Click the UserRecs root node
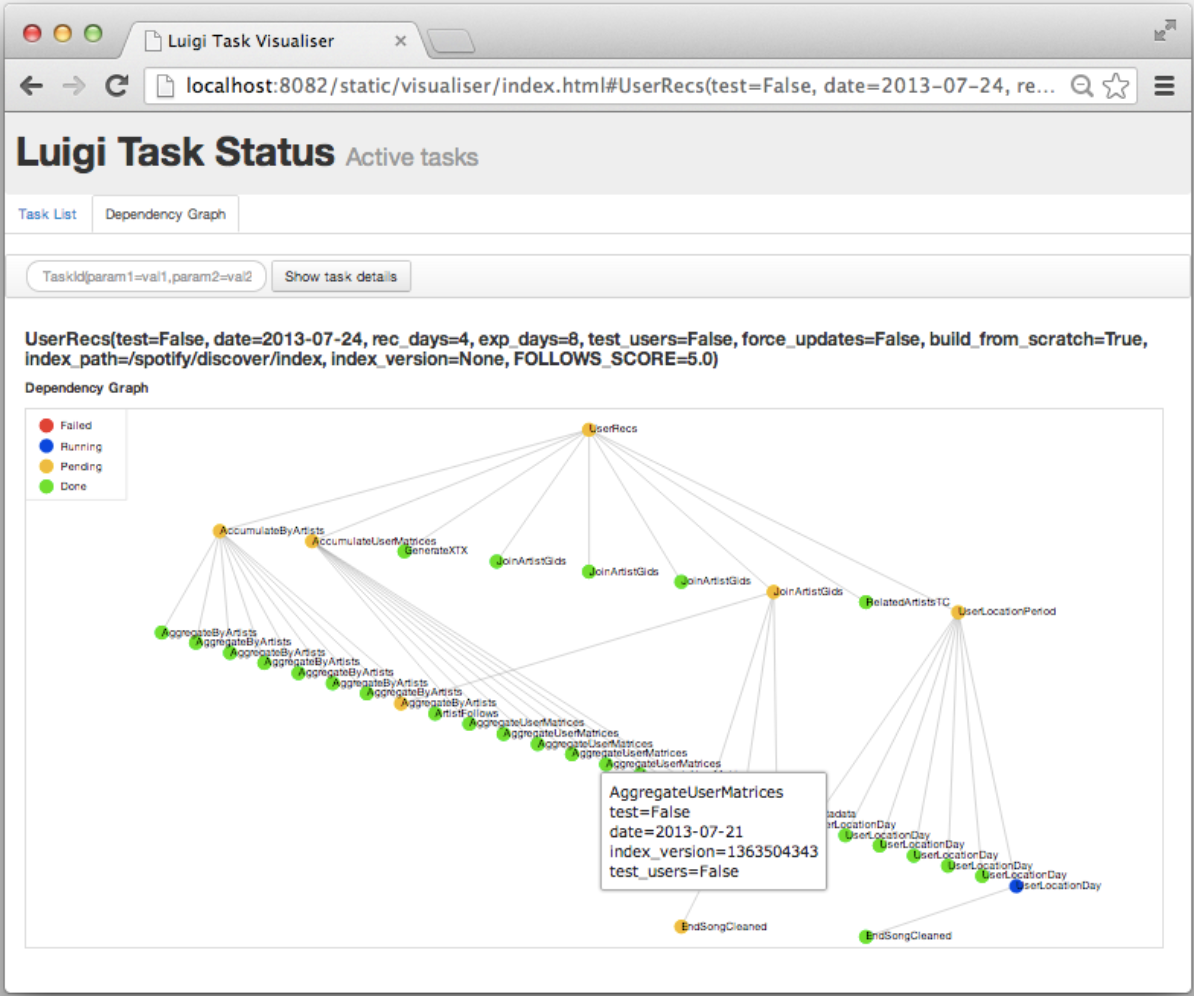The height and width of the screenshot is (996, 1194). (589, 429)
